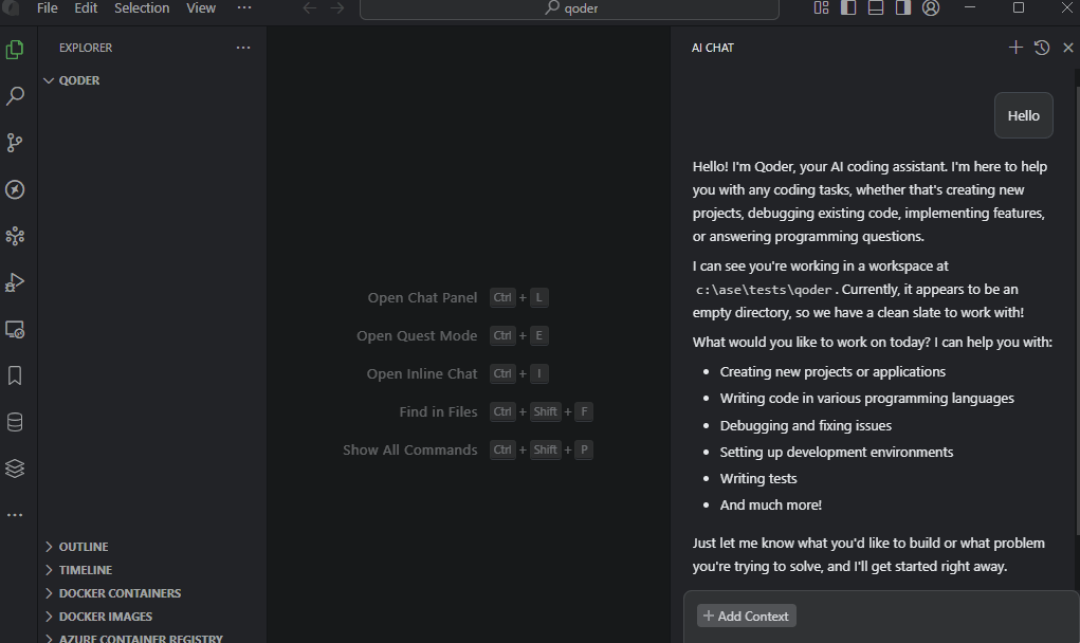Open the File menu

pos(47,8)
